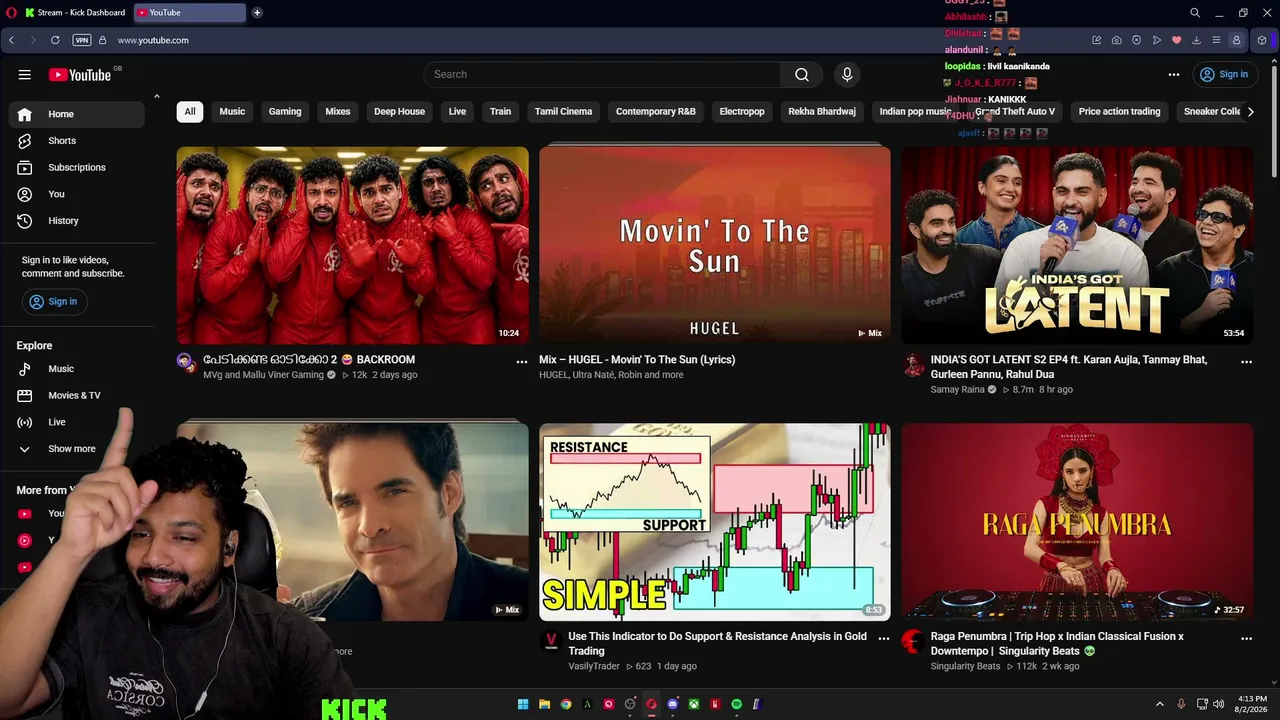
Task: Open the red-suits BACKROOM video thumbnail
Action: [353, 245]
